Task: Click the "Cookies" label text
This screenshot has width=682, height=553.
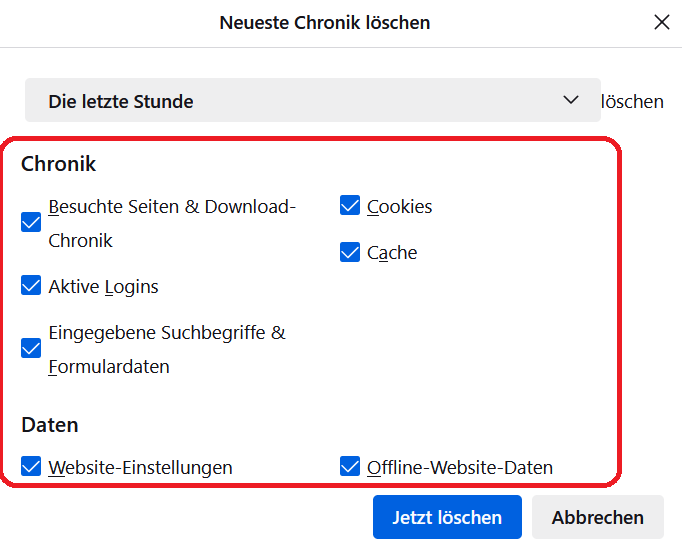Action: [x=400, y=207]
